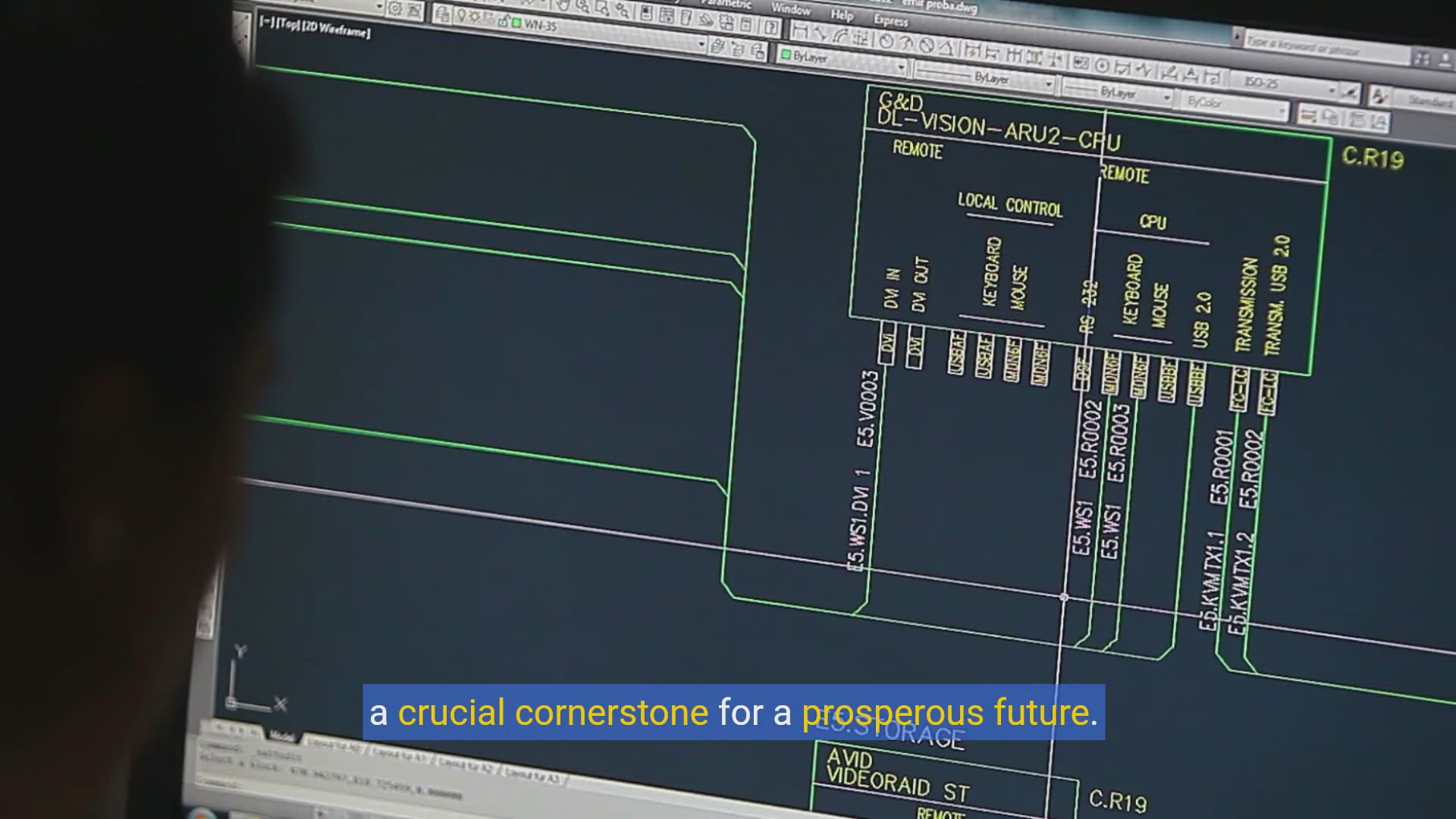Open Layer Properties Manager icon

[442, 14]
